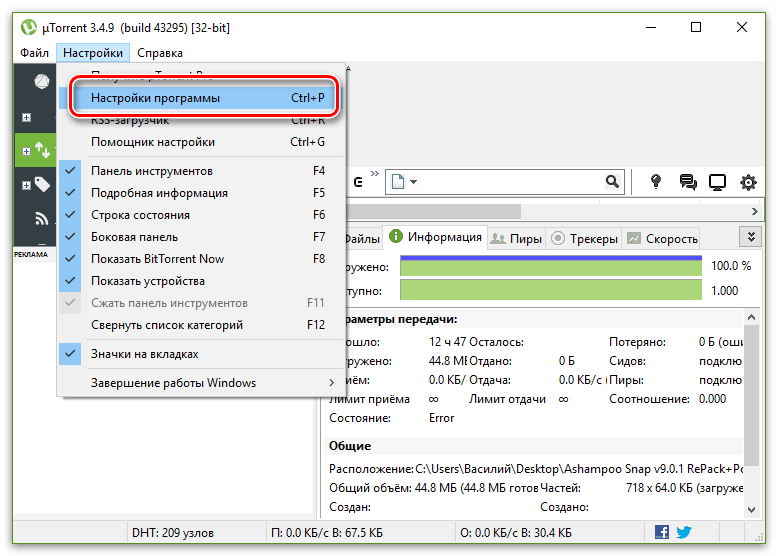778x556 pixels.
Task: Select Свернуть список категорий menu entry
Action: click(201, 325)
